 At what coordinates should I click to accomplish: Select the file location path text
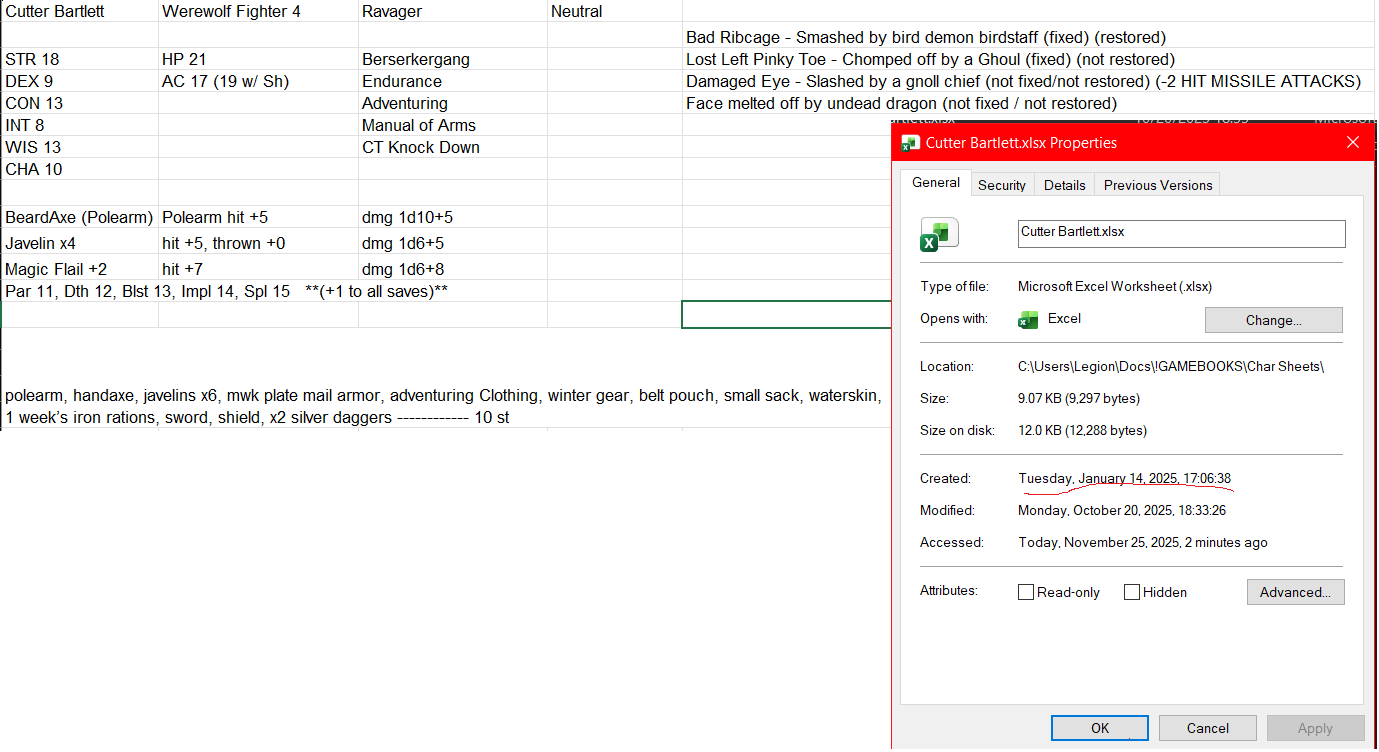[x=1171, y=367]
